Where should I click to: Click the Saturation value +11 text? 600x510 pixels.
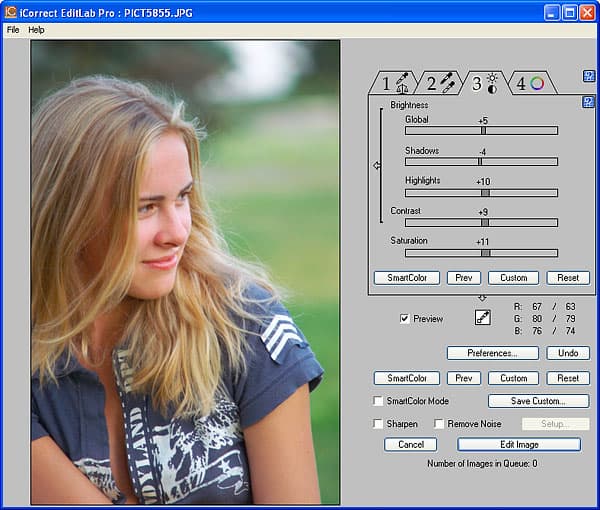point(483,242)
